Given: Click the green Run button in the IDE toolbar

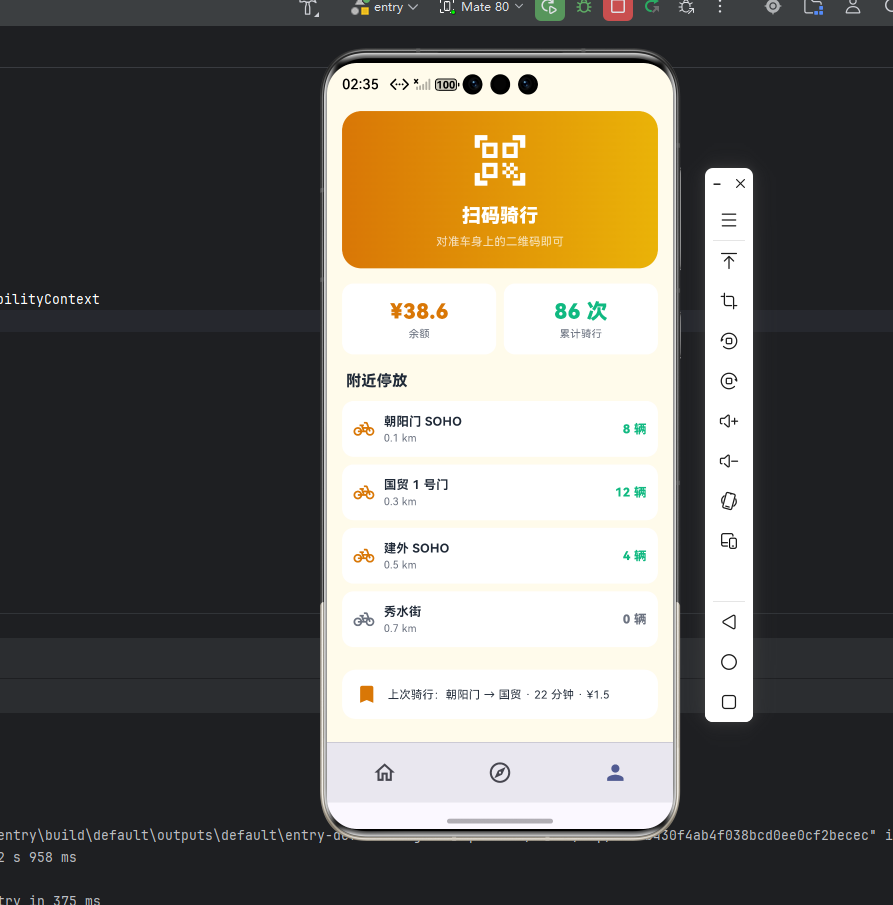Looking at the screenshot, I should [550, 8].
